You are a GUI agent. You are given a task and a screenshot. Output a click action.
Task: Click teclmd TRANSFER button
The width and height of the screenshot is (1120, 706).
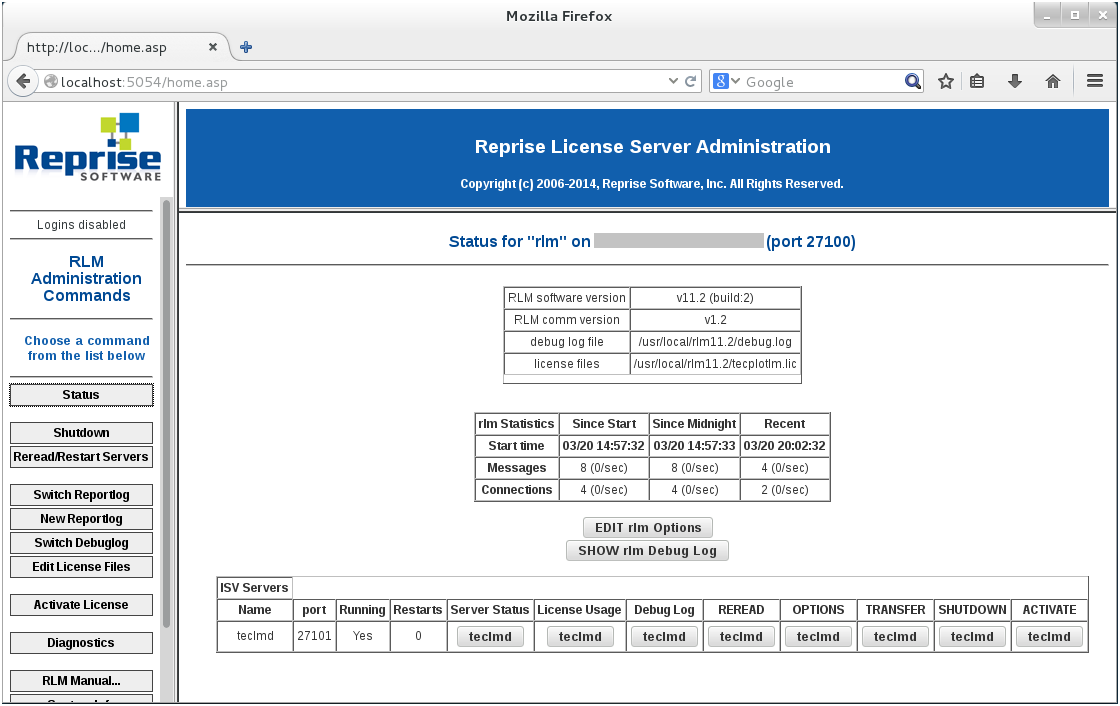tap(895, 637)
